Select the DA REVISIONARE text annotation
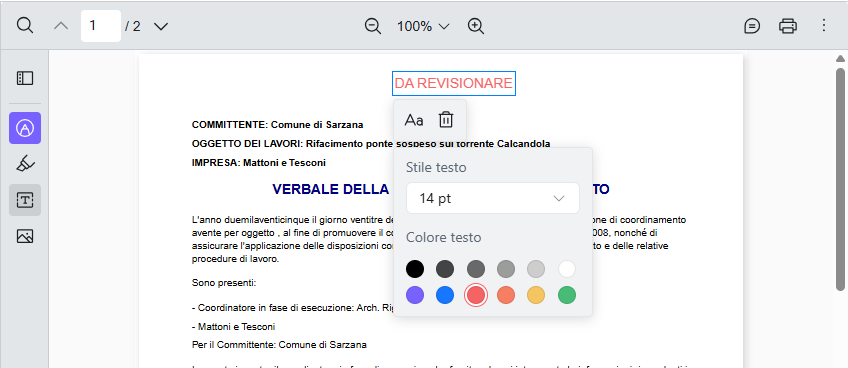Image resolution: width=848 pixels, height=368 pixels. pyautogui.click(x=453, y=83)
